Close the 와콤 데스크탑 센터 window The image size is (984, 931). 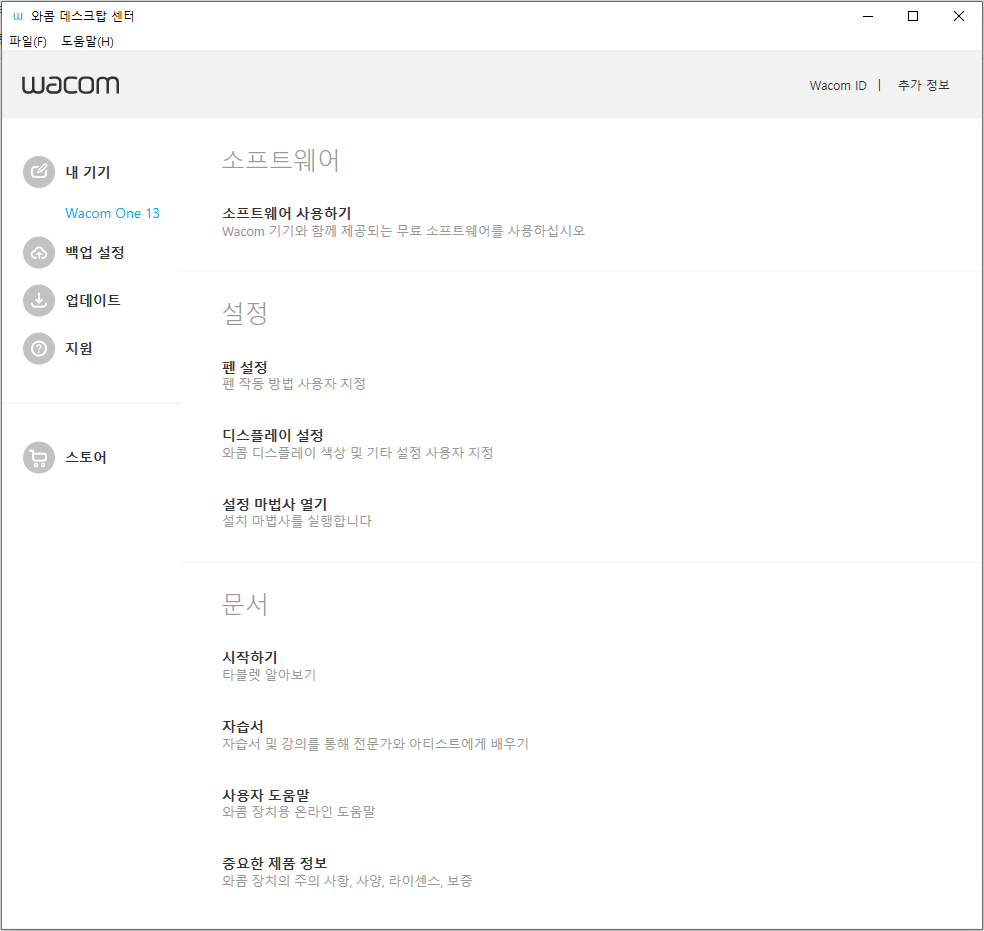[x=959, y=16]
